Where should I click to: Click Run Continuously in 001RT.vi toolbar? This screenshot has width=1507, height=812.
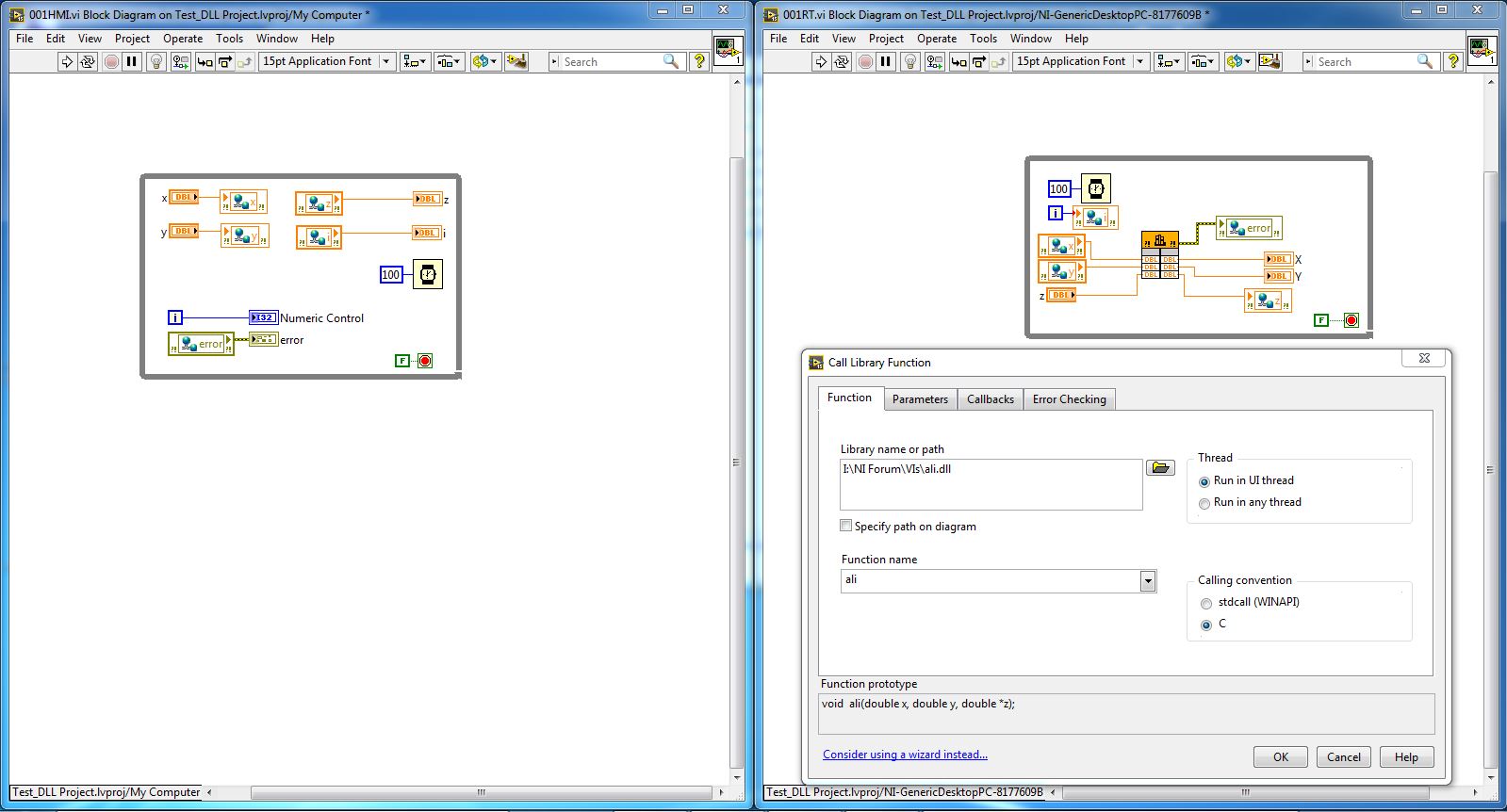pyautogui.click(x=842, y=61)
